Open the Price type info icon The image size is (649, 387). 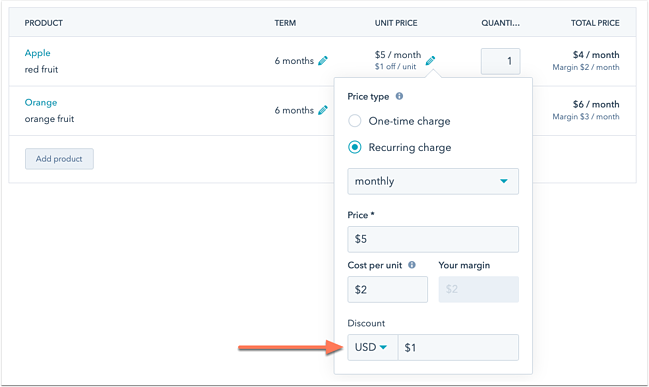(399, 96)
